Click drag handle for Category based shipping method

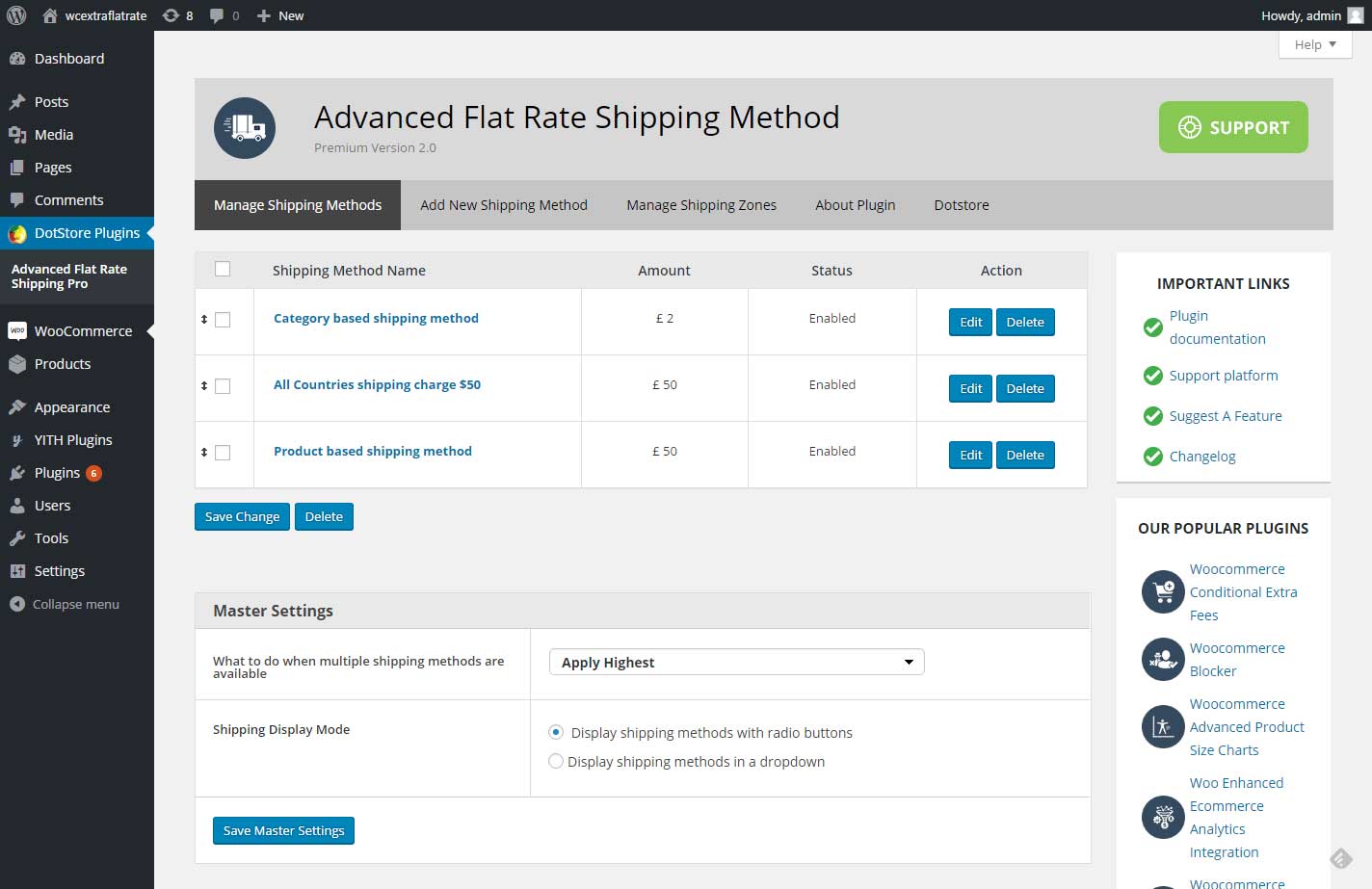(204, 319)
